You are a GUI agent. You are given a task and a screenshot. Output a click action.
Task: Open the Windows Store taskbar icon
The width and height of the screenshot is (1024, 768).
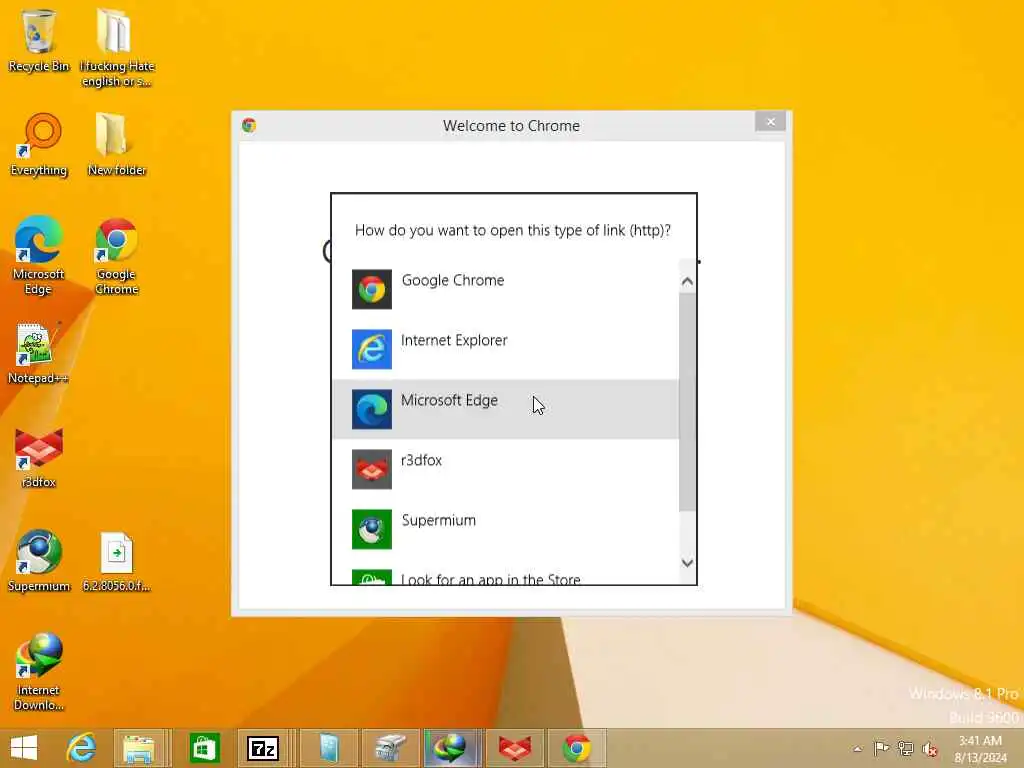204,748
